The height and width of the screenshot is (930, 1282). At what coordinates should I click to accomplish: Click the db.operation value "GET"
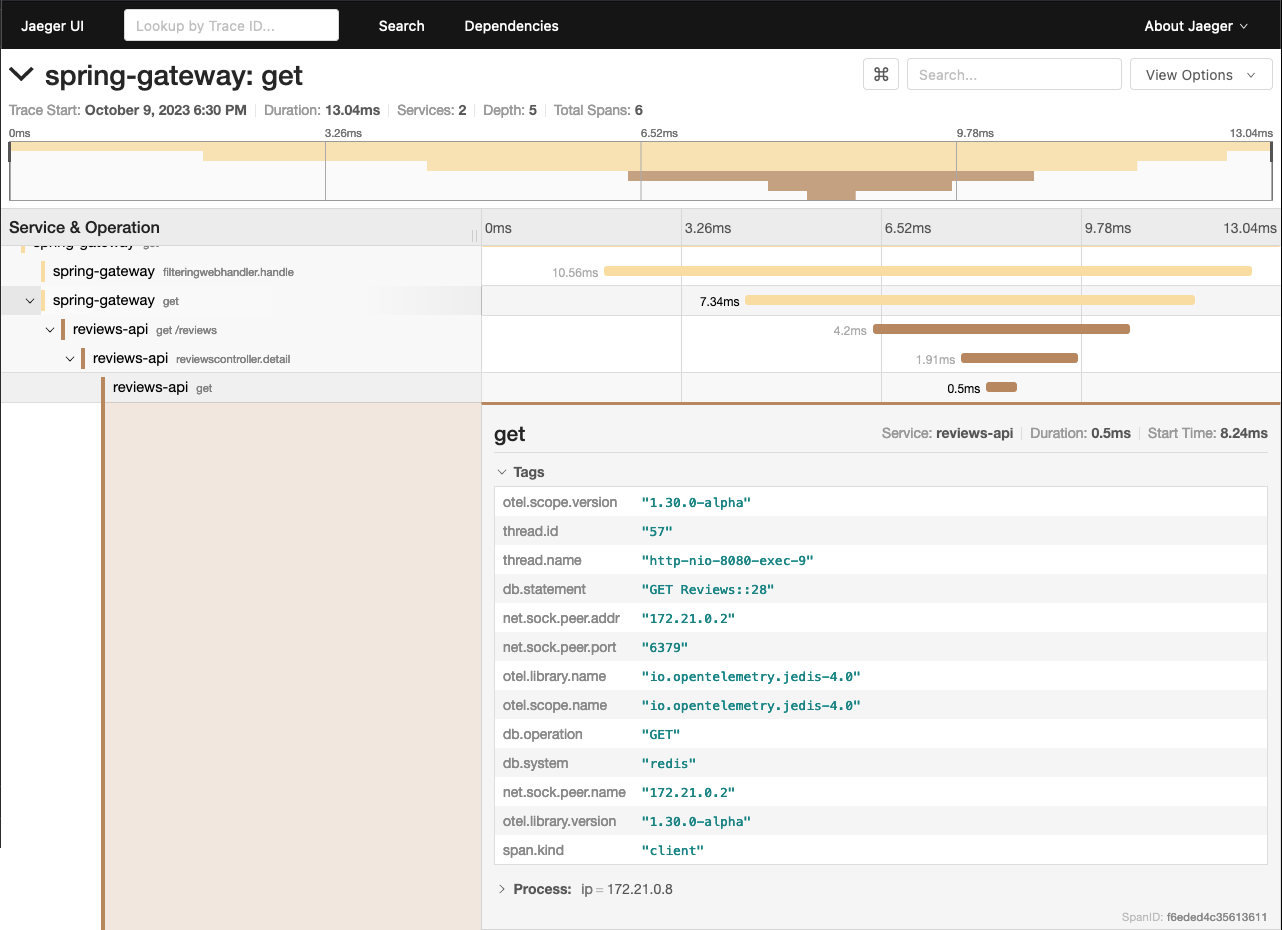tap(661, 734)
